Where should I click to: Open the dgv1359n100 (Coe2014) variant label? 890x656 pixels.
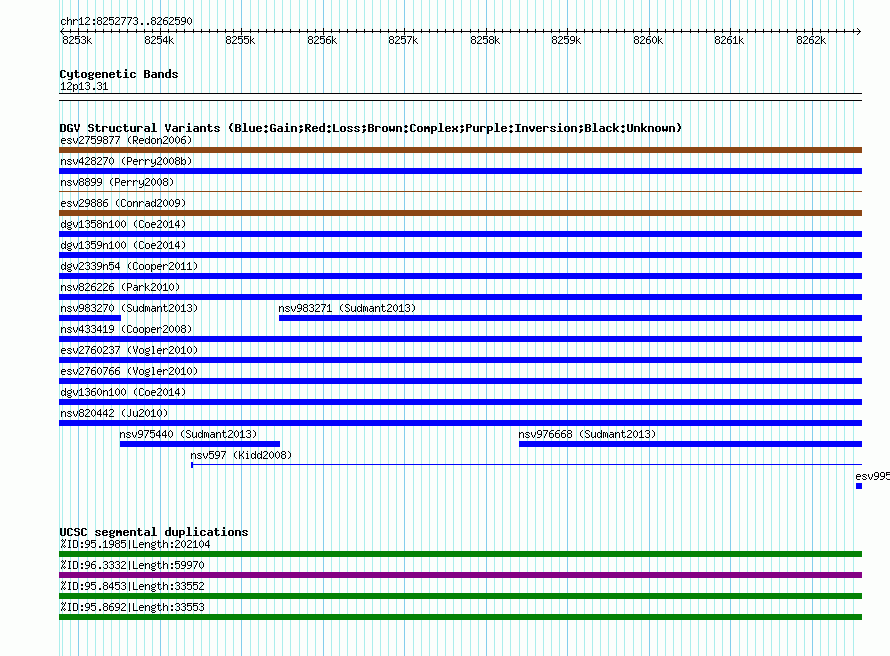coord(123,245)
